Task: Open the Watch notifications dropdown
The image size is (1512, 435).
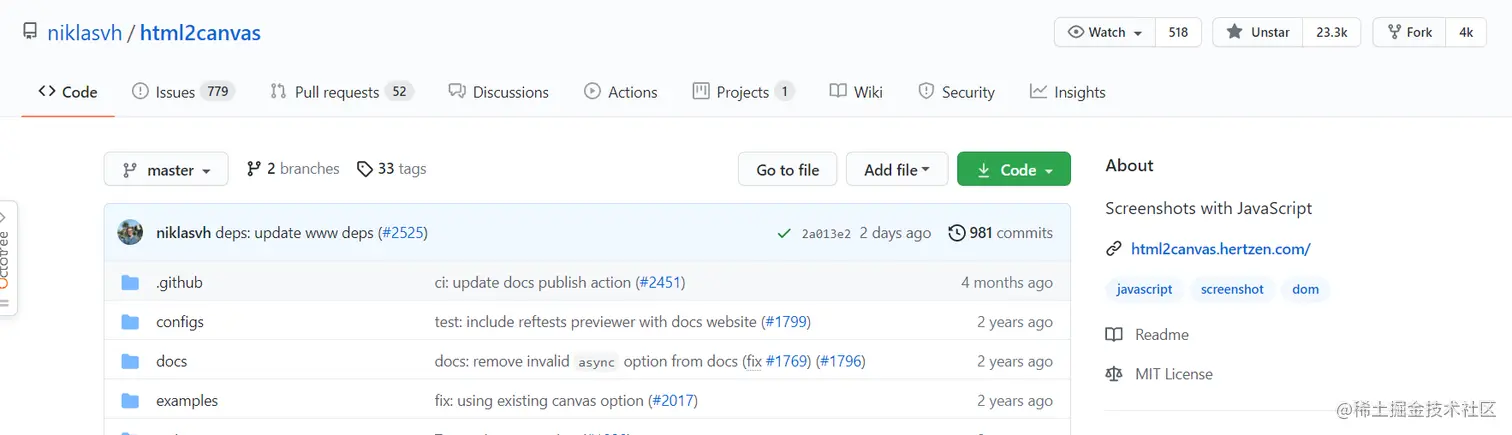Action: pyautogui.click(x=1105, y=32)
